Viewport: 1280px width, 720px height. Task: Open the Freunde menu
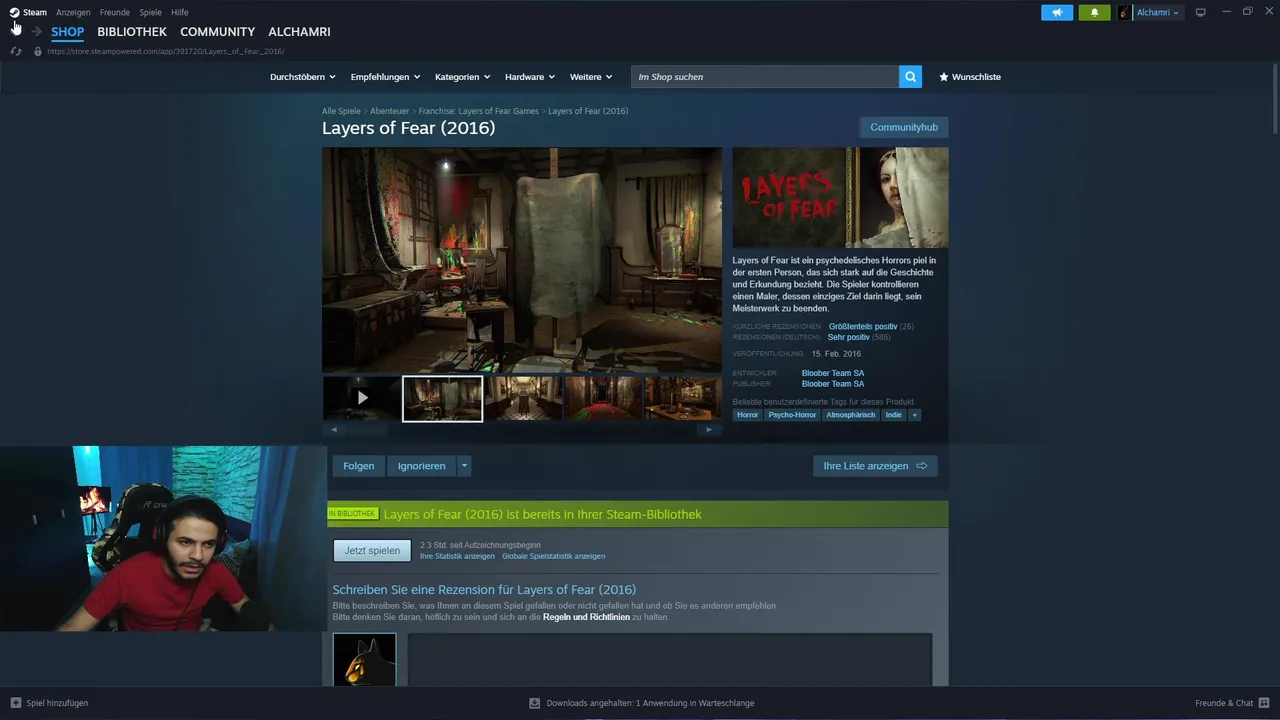[x=115, y=12]
